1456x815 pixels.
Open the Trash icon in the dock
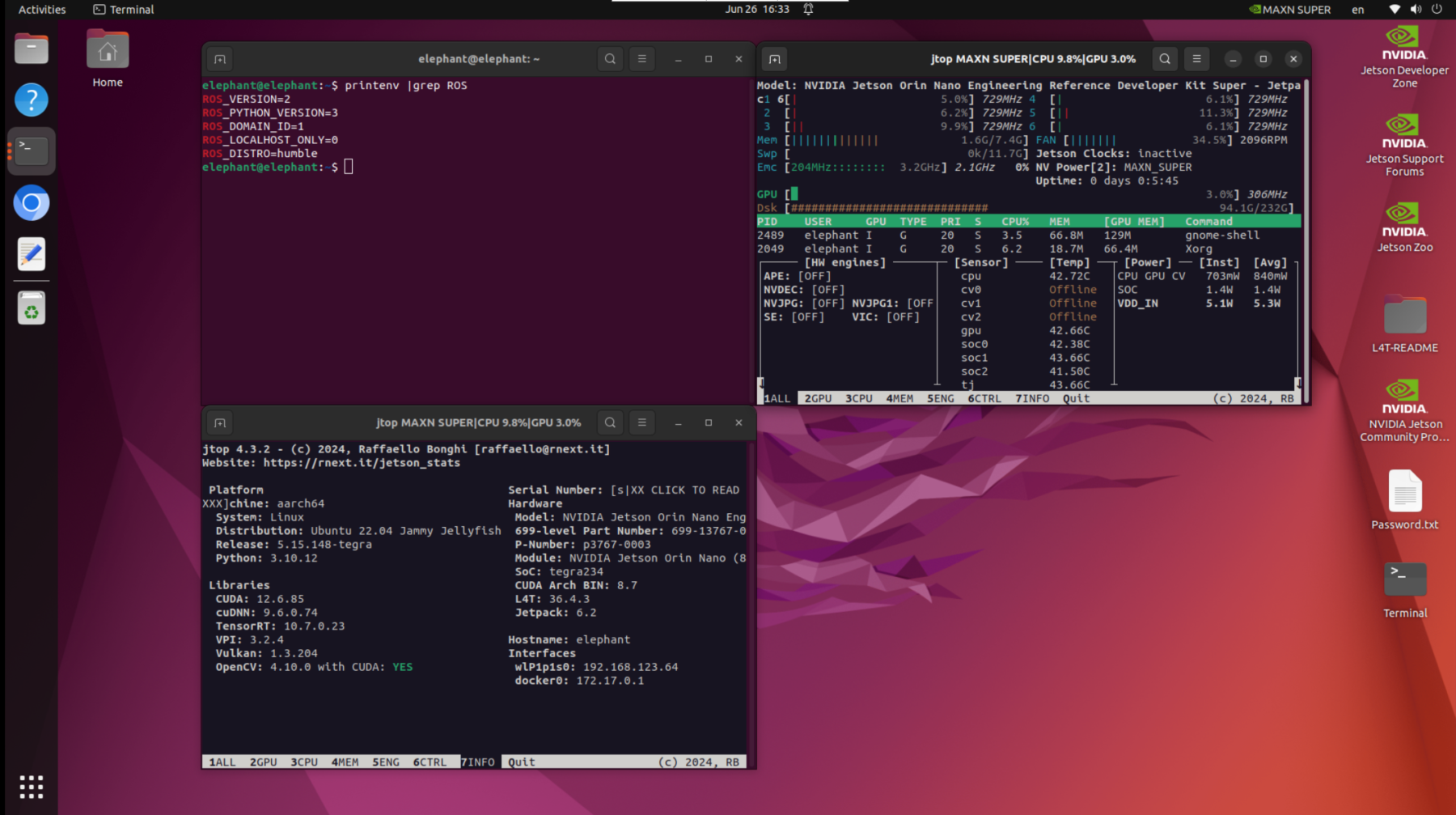coord(32,308)
